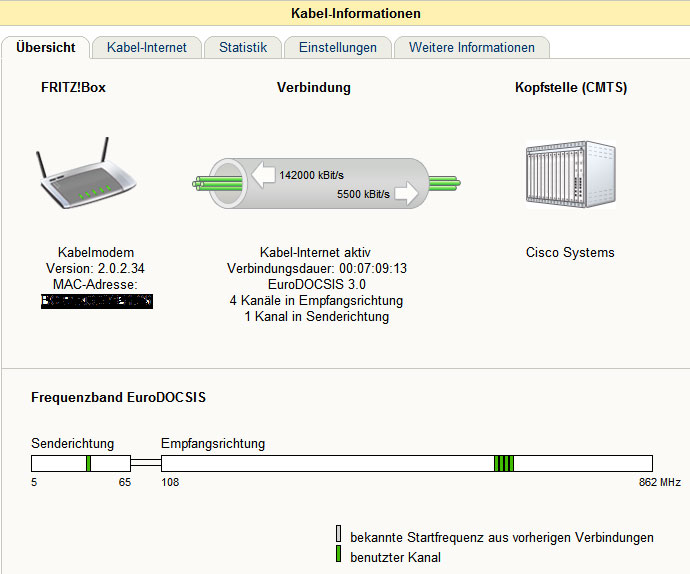The width and height of the screenshot is (690, 574).
Task: Click the Frequenzband EuroDOCSIS heading
Action: click(118, 397)
